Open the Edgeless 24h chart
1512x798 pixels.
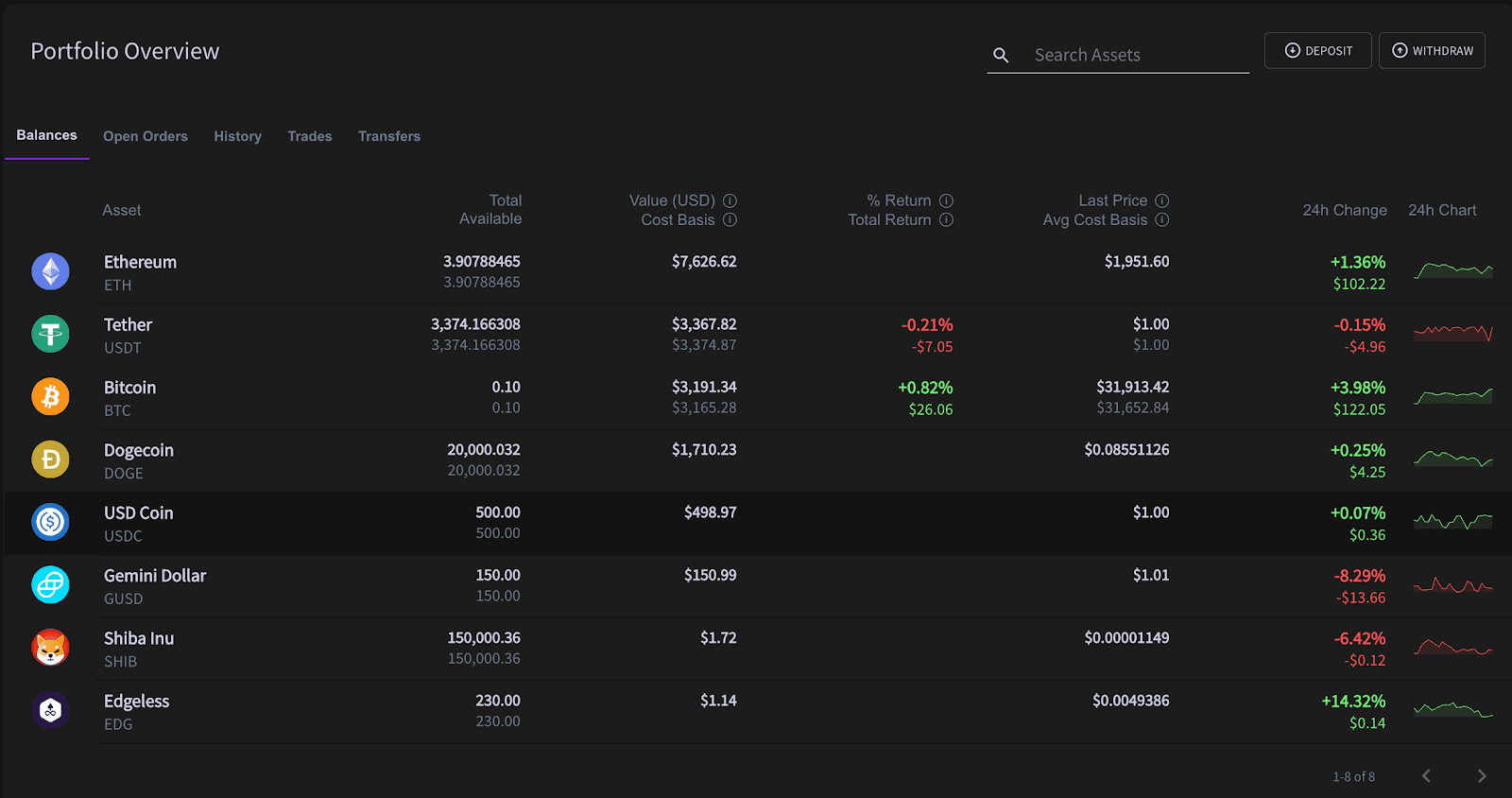click(1453, 709)
